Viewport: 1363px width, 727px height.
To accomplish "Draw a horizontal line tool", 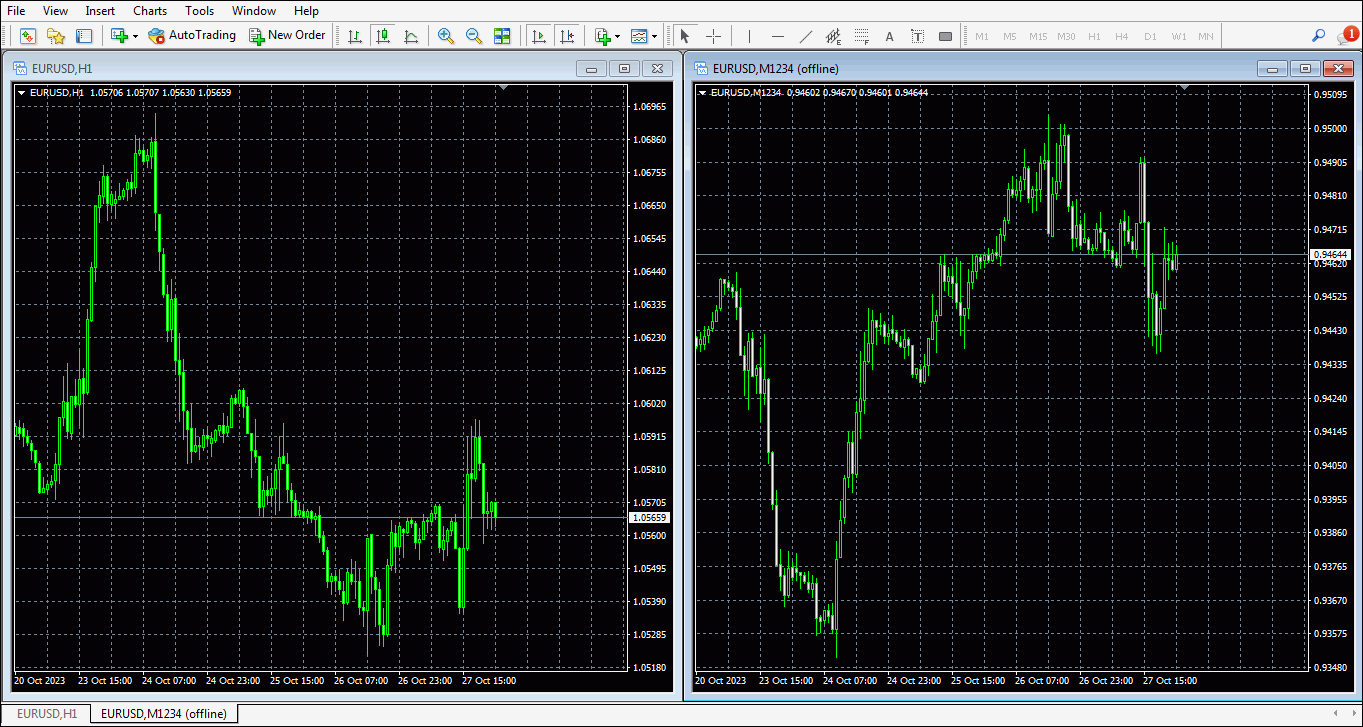I will (777, 36).
